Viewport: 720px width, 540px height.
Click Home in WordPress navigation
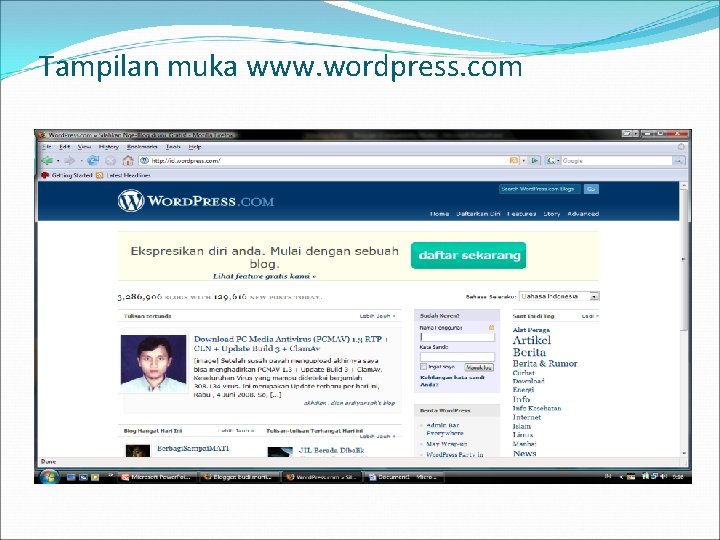[439, 214]
